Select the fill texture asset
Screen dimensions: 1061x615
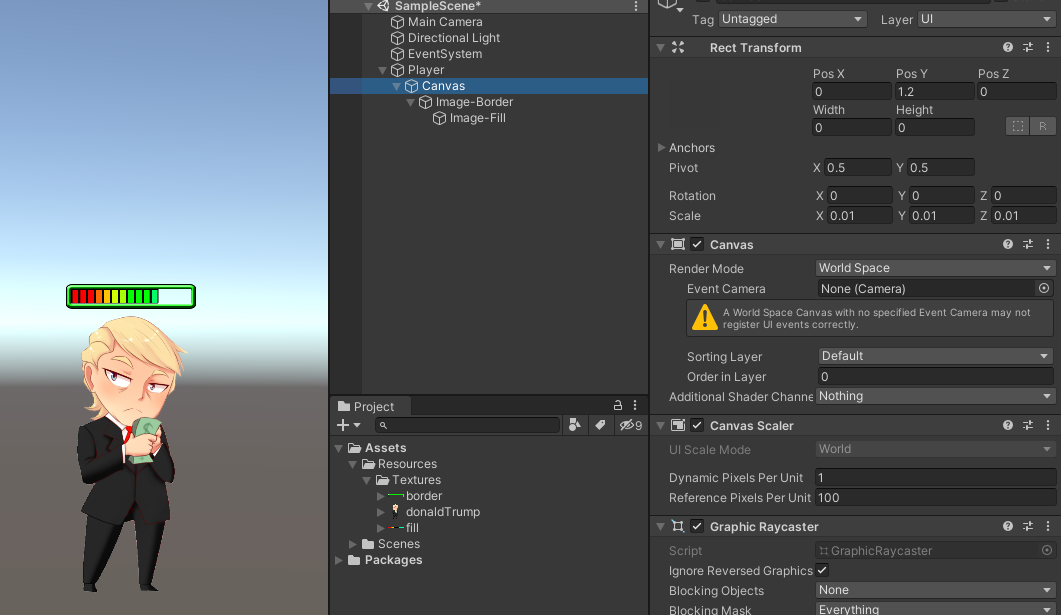click(412, 528)
